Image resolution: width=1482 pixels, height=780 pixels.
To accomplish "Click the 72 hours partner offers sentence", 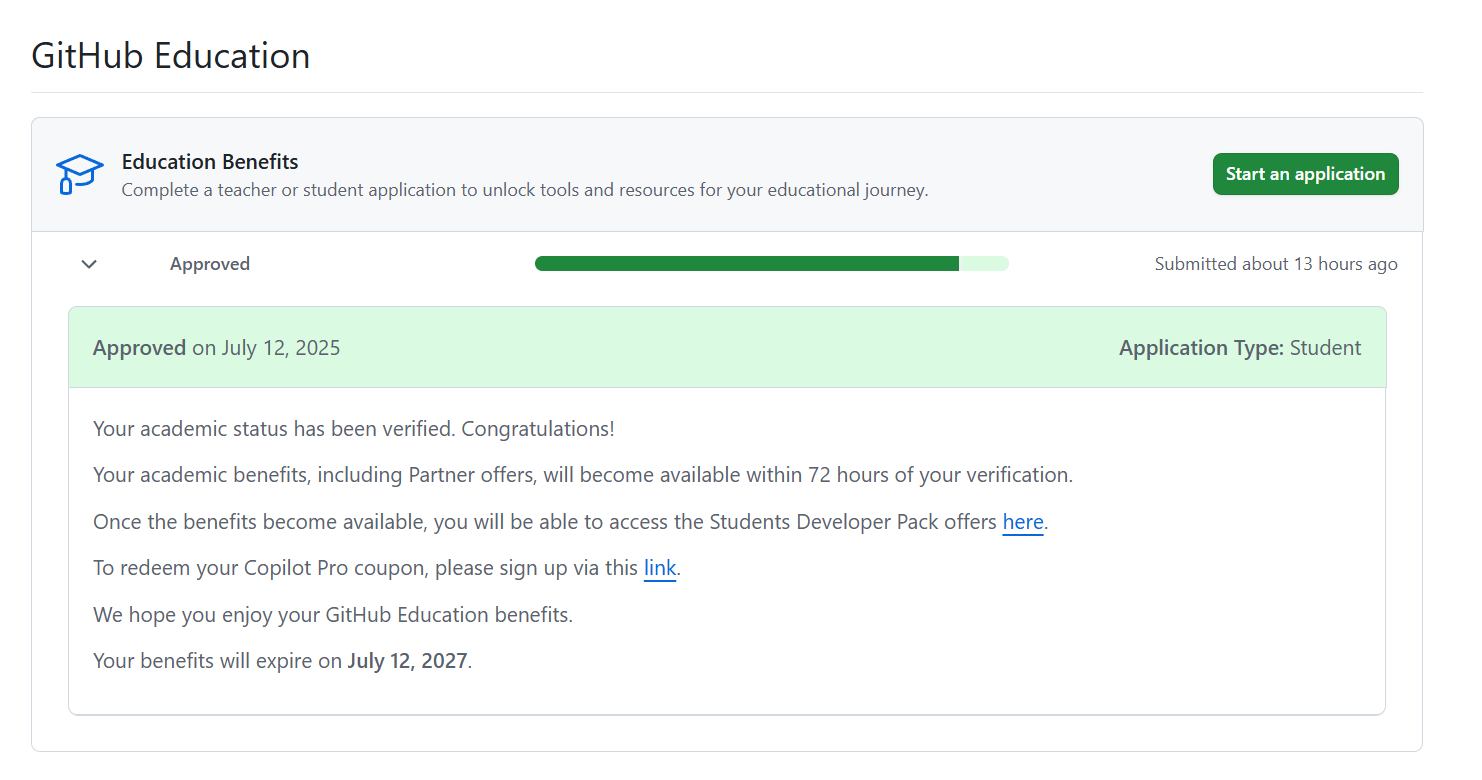I will (583, 475).
